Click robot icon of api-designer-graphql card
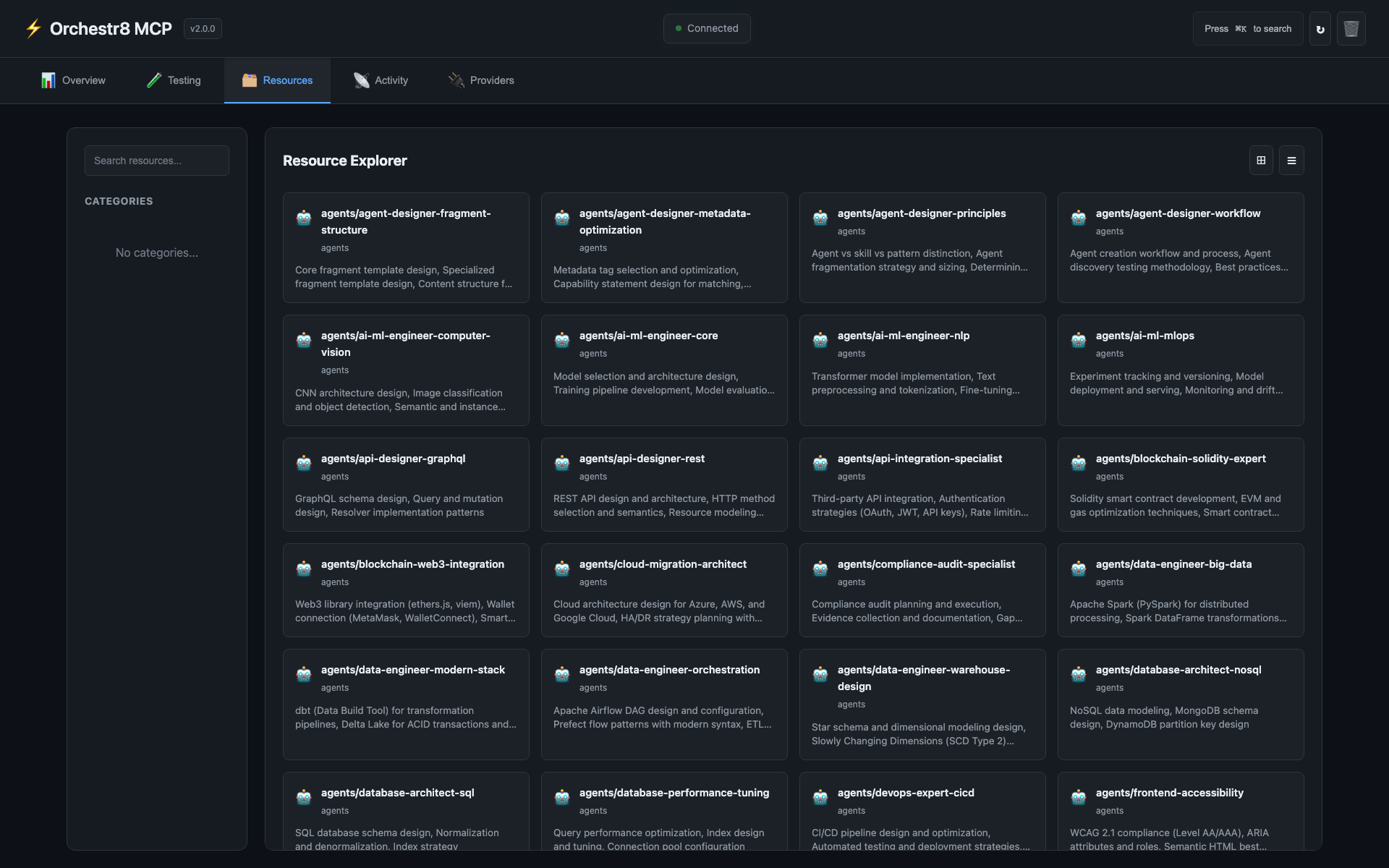This screenshot has height=868, width=1389. (304, 463)
